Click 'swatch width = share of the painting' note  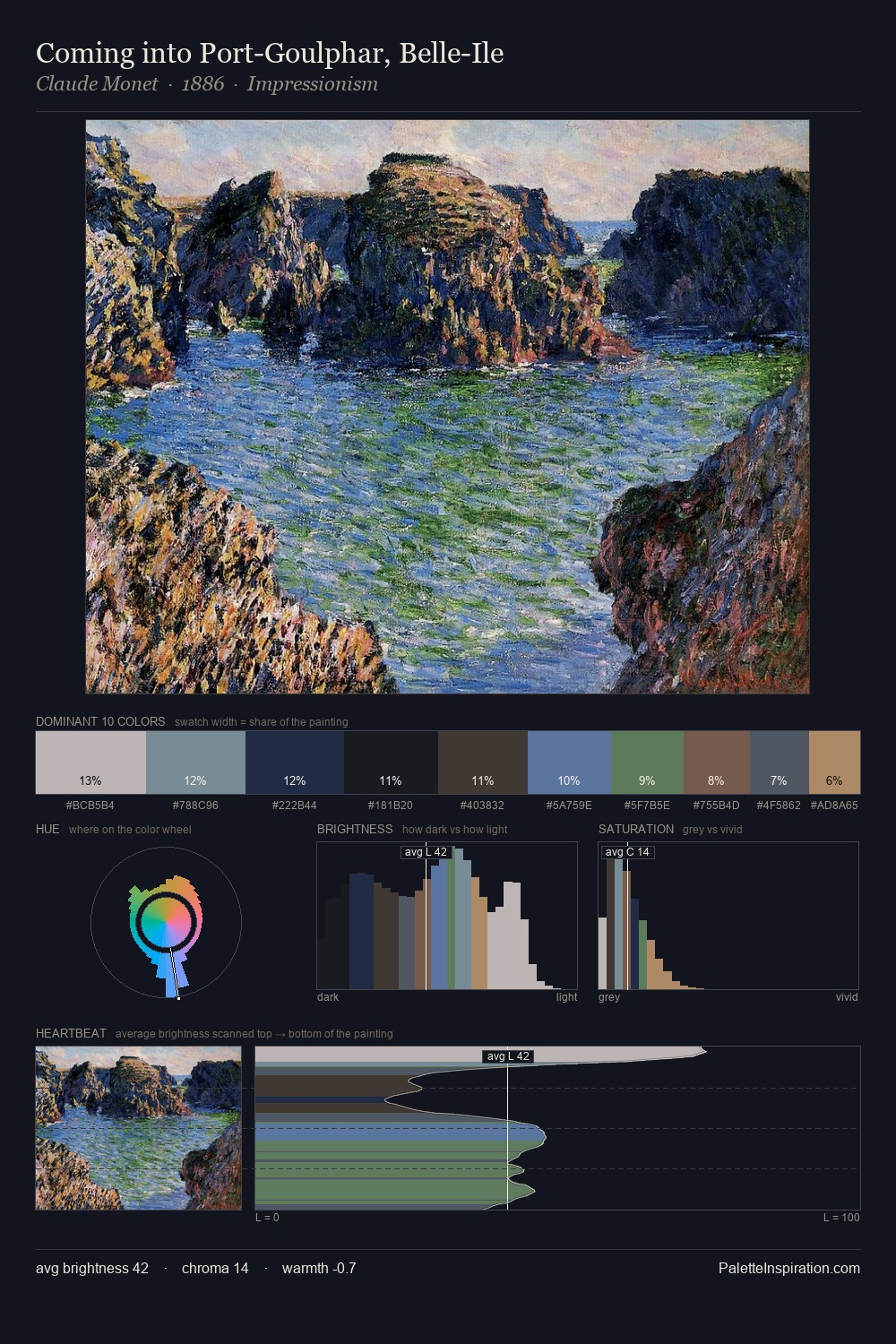coord(262,722)
